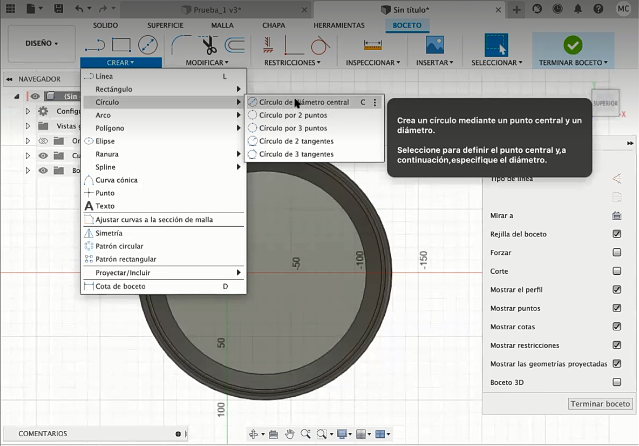Enable the Forzar checkbox
Viewport: 639px width, 446px height.
coord(617,252)
